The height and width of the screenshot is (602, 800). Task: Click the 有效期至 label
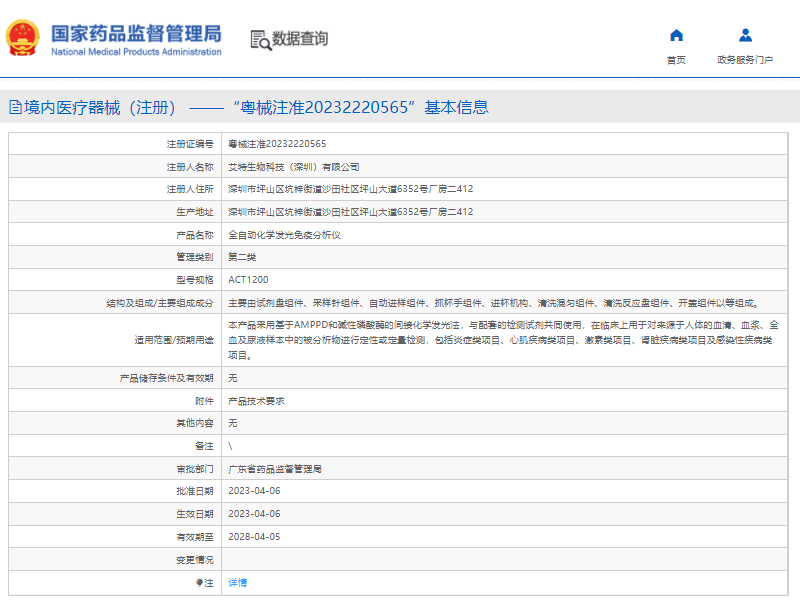point(194,537)
